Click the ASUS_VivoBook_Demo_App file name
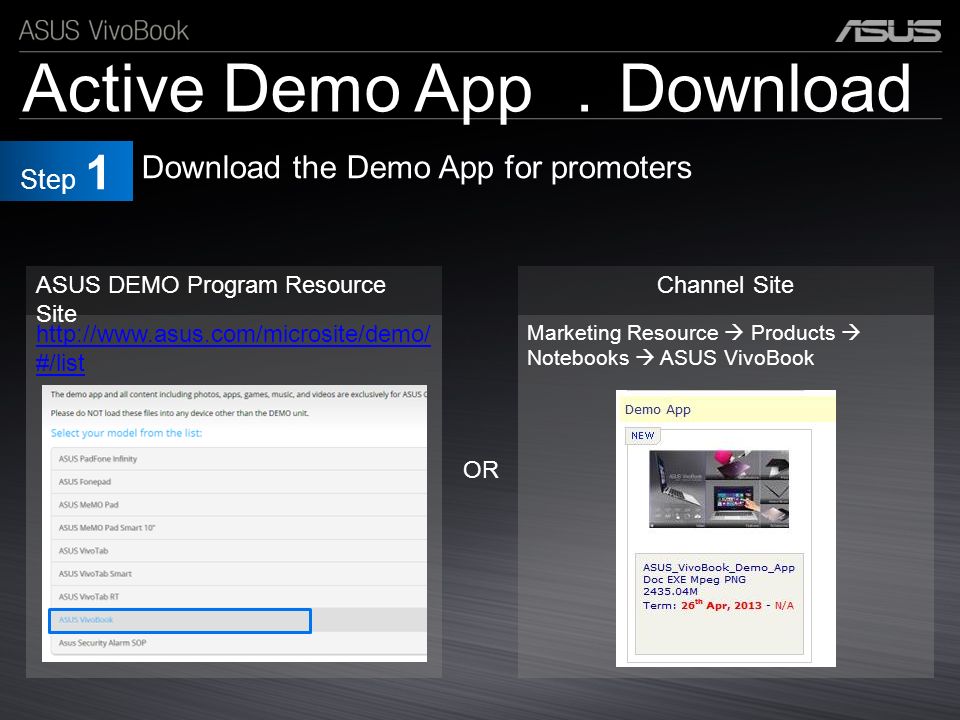Screen dimensions: 960x720 tap(719, 568)
